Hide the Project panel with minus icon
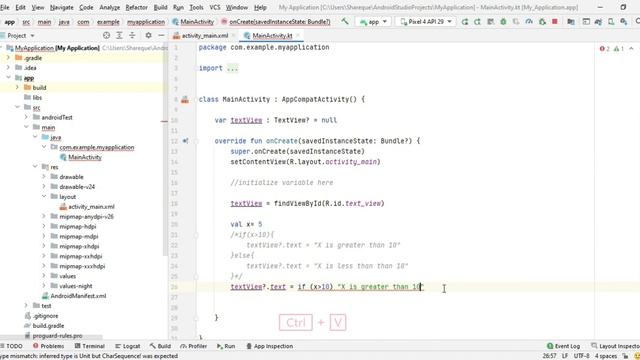The image size is (640, 360). (x=161, y=36)
